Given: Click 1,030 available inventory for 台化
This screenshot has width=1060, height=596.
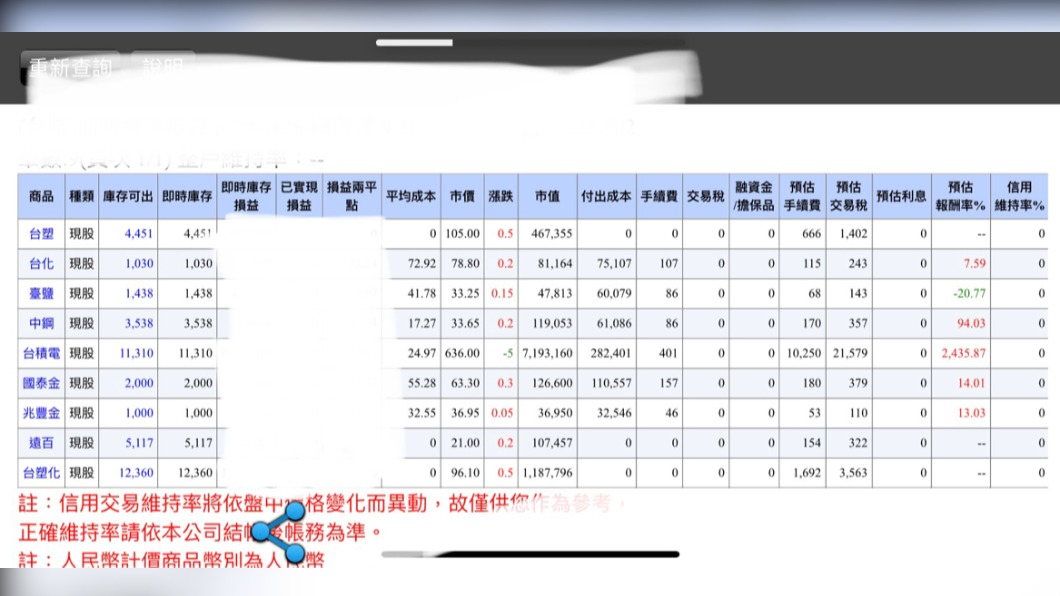Looking at the screenshot, I should [x=139, y=264].
